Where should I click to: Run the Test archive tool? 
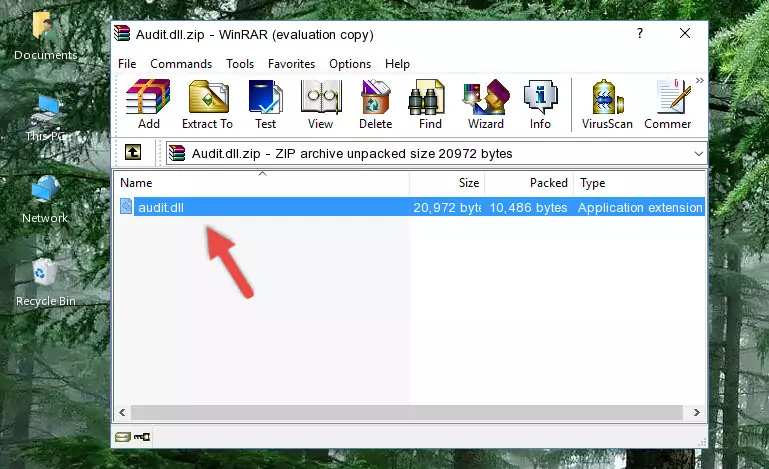[x=265, y=104]
